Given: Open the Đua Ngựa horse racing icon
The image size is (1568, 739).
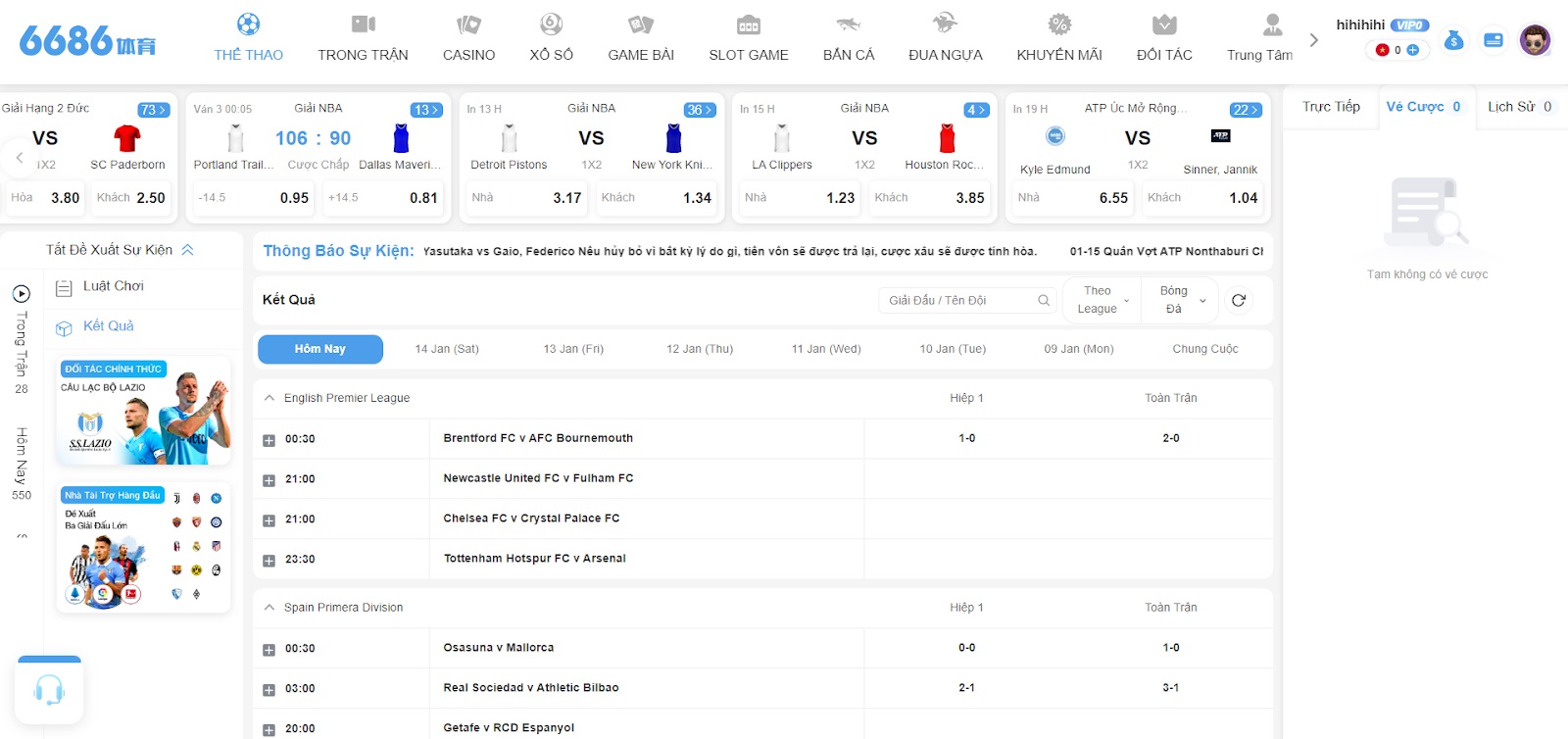Looking at the screenshot, I should pyautogui.click(x=945, y=24).
